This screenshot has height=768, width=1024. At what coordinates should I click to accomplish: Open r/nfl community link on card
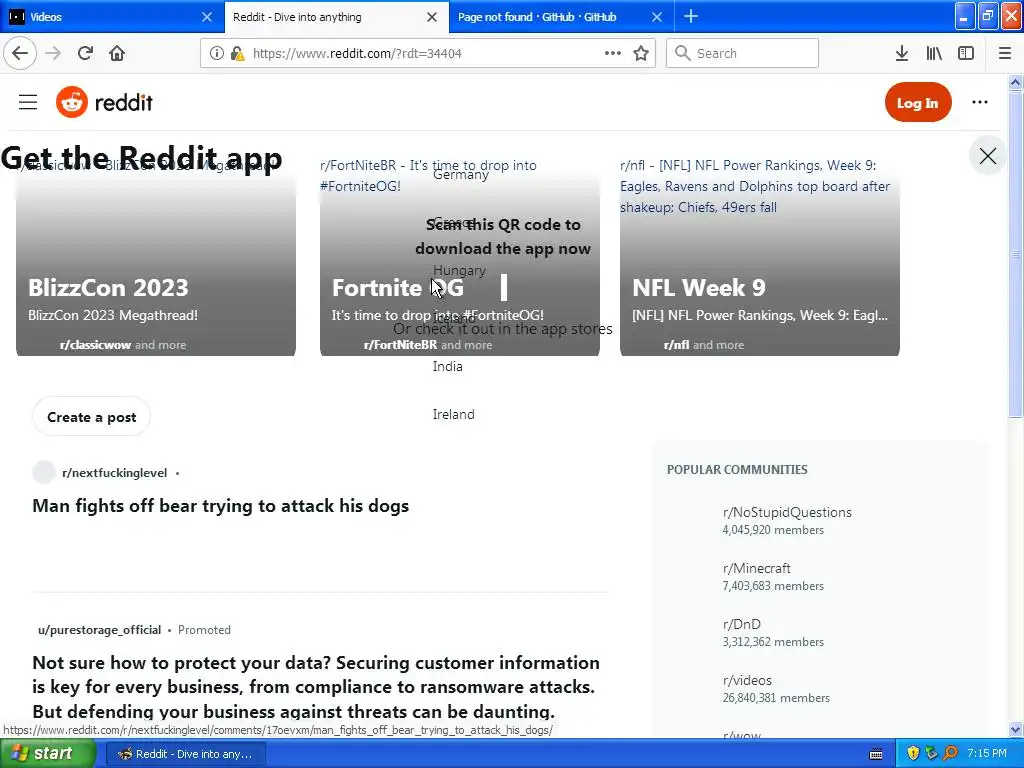[x=676, y=345]
